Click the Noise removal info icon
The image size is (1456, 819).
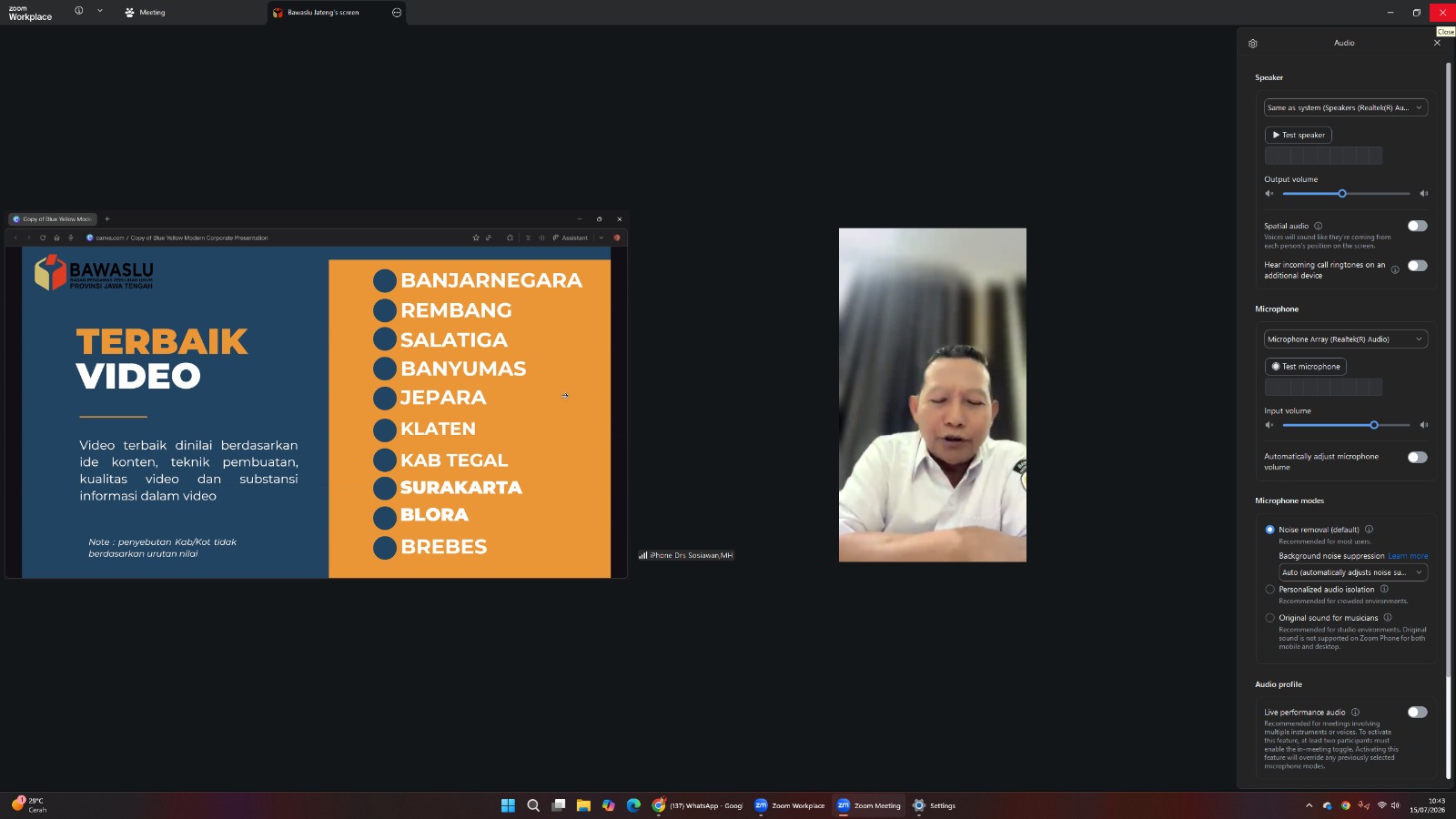pyautogui.click(x=1369, y=530)
